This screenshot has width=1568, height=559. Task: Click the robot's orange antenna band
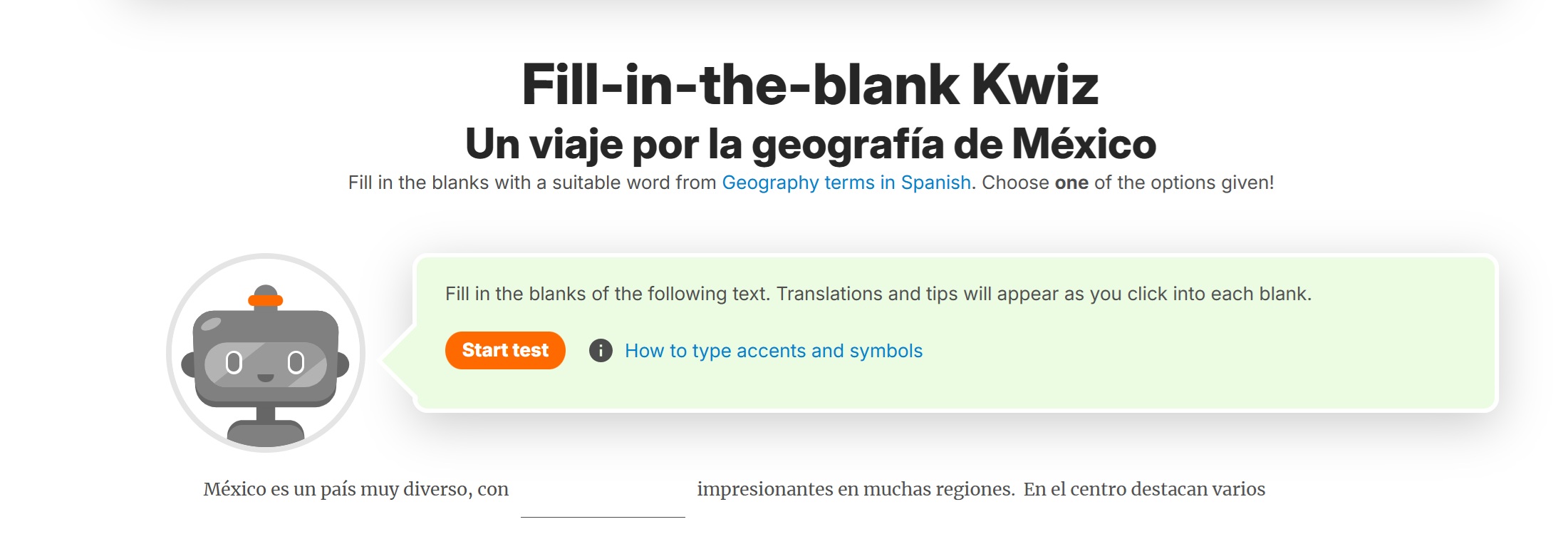[266, 301]
